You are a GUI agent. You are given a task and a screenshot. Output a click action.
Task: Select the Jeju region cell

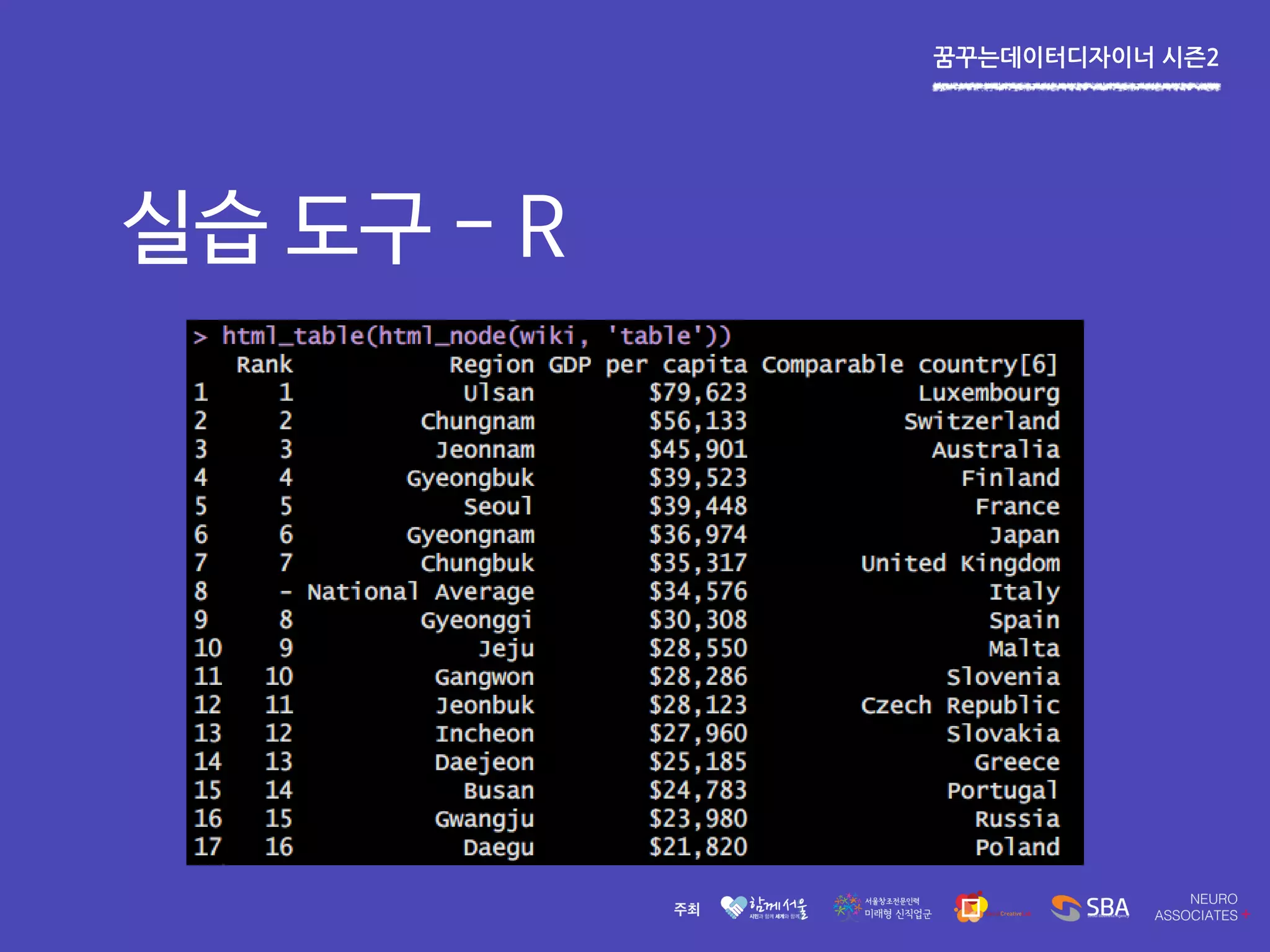(506, 649)
